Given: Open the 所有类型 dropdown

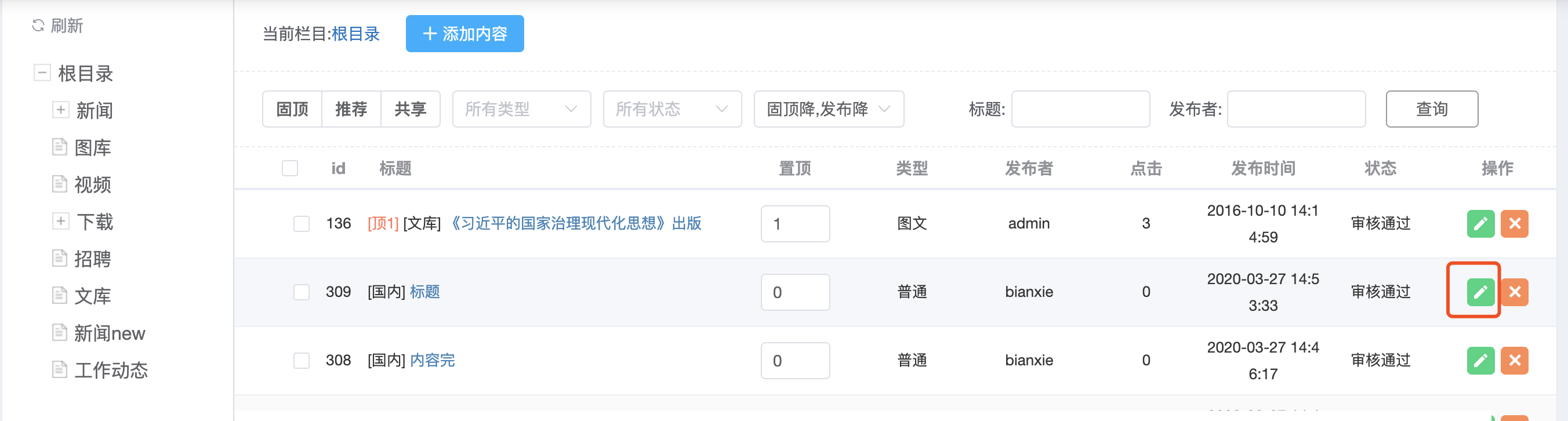Looking at the screenshot, I should point(521,110).
